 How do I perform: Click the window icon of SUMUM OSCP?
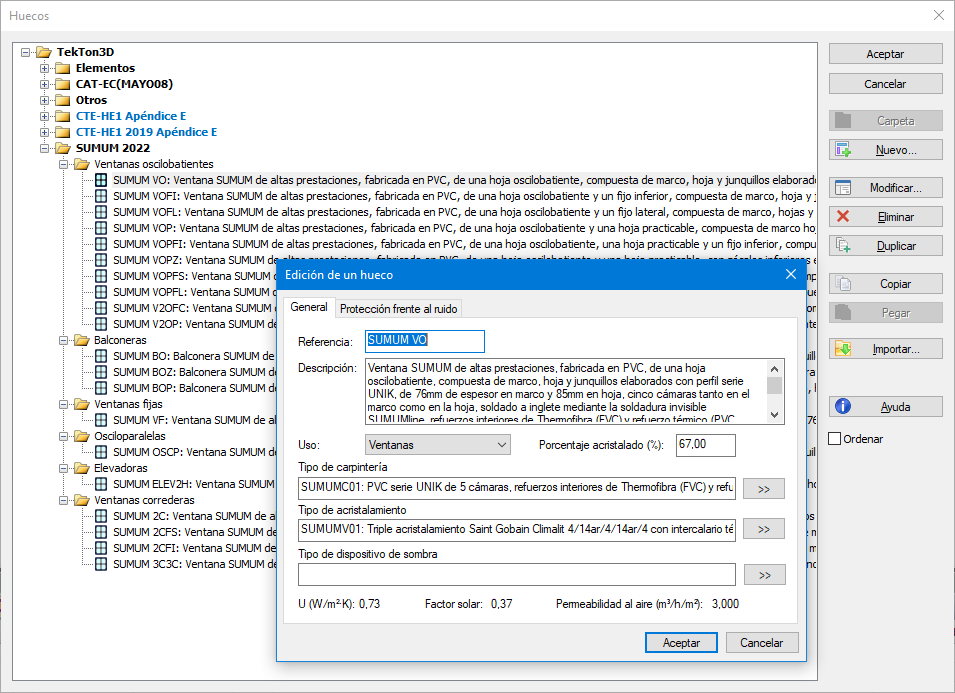tap(101, 452)
